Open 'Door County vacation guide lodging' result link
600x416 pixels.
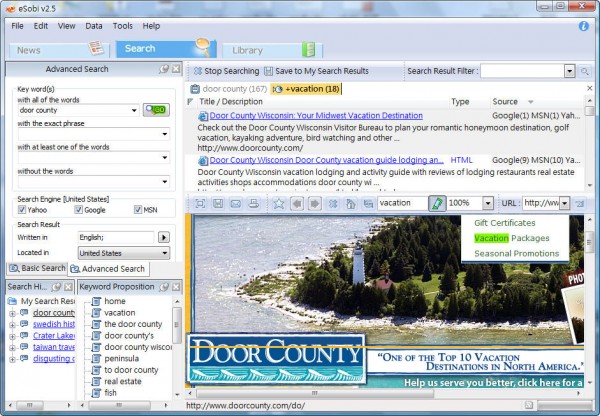[326, 160]
